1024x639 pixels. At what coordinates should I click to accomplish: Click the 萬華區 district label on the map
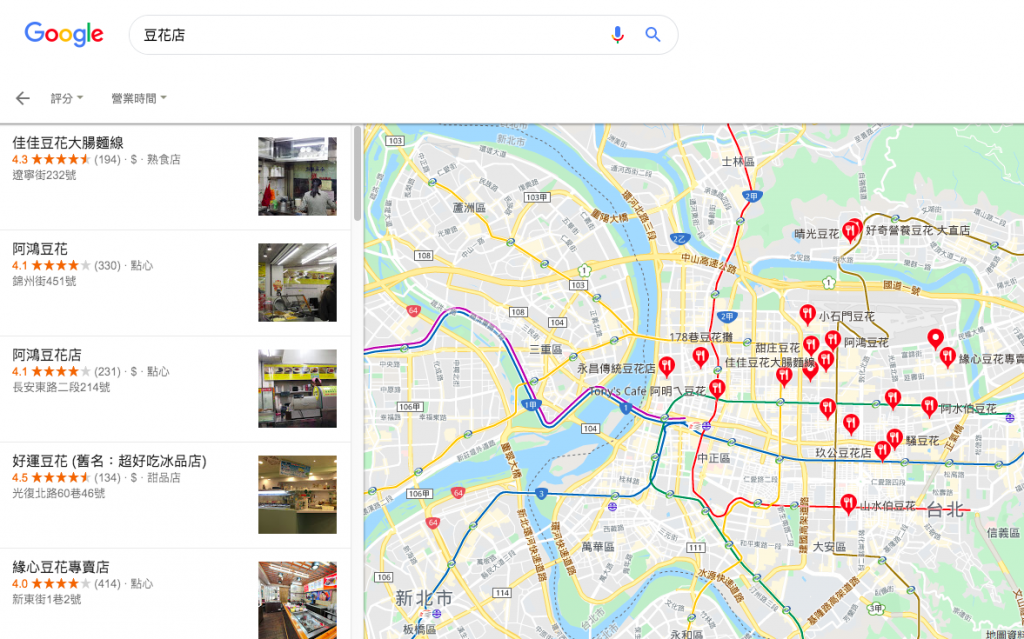coord(598,546)
